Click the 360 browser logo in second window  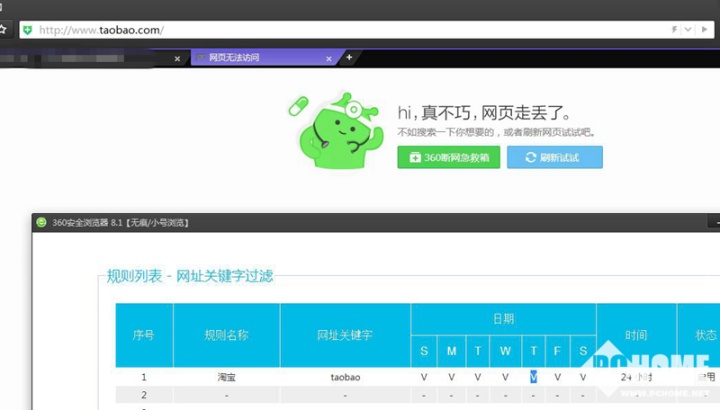coord(41,222)
